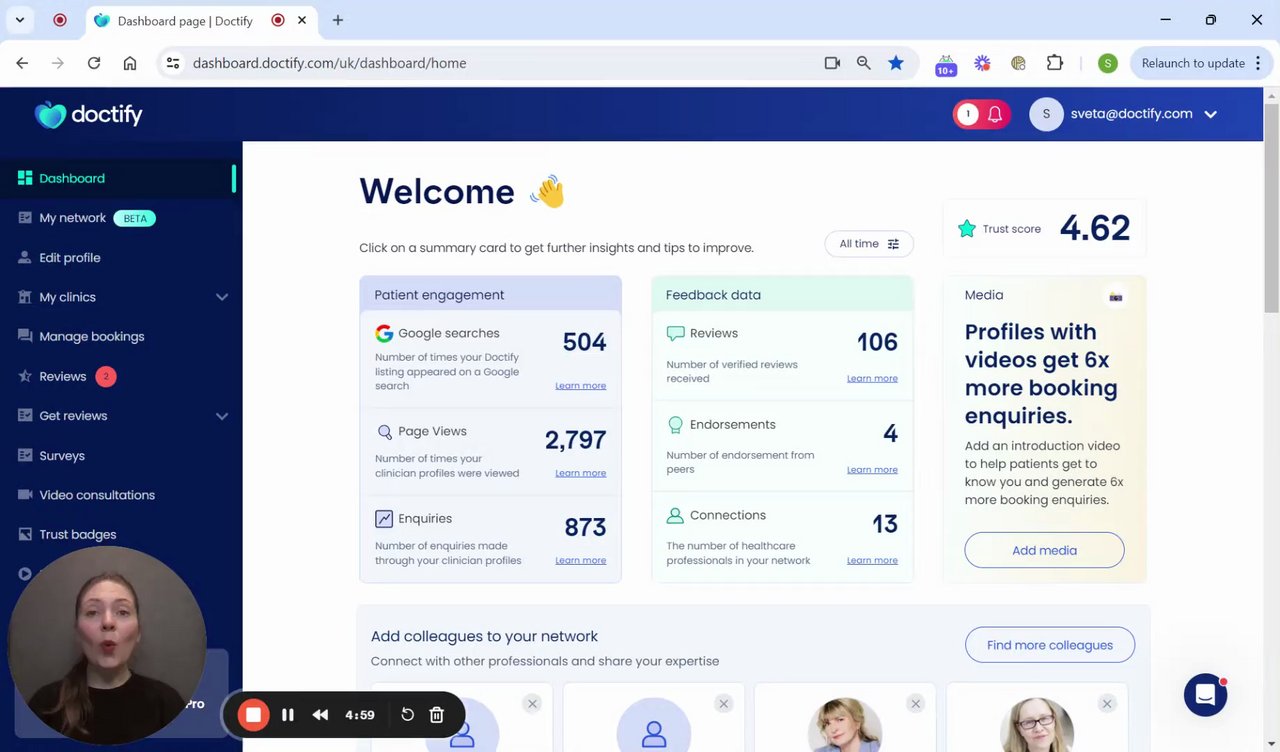Open My network in the sidebar
Viewport: 1280px width, 752px height.
pos(72,218)
